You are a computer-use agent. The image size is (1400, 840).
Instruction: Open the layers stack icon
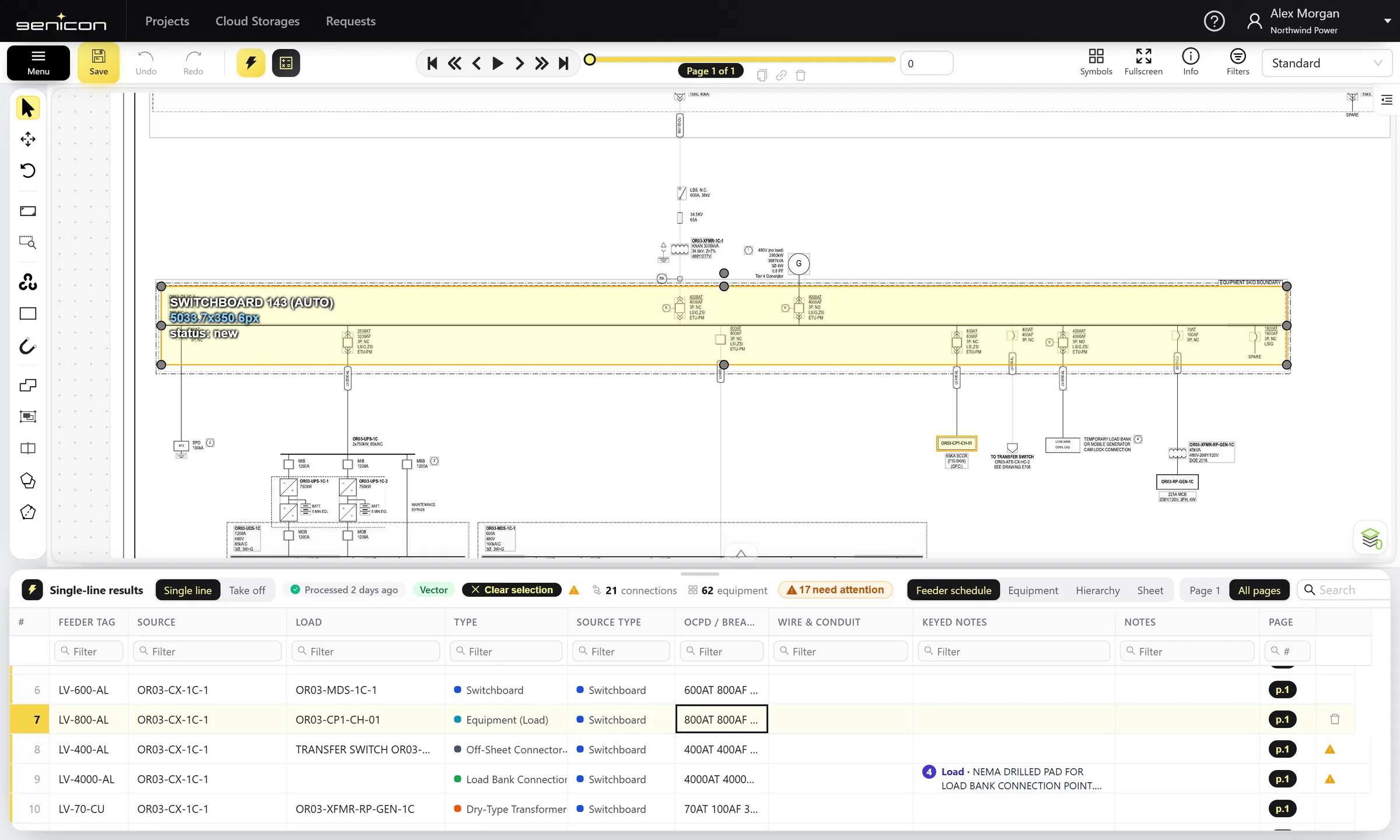[1370, 538]
